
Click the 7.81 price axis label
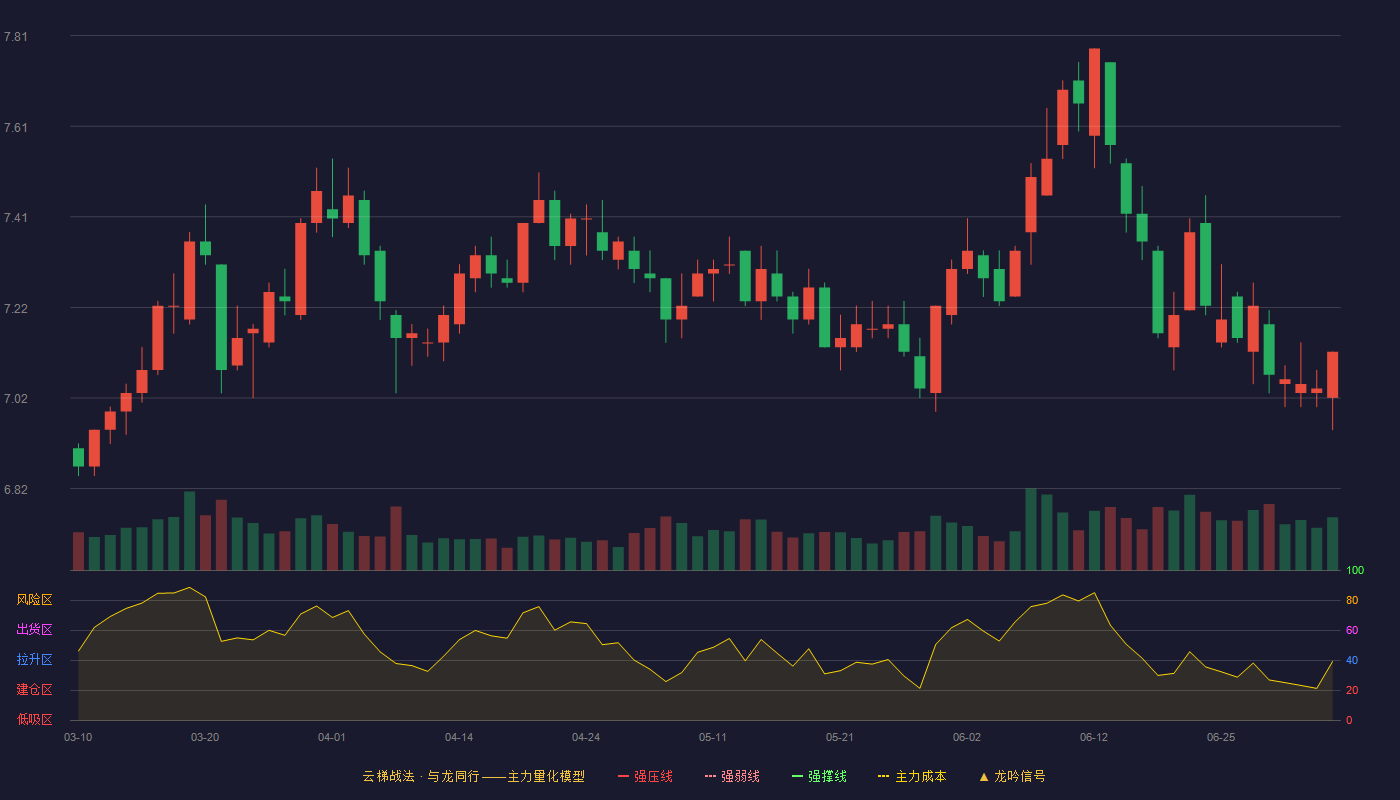[16, 37]
